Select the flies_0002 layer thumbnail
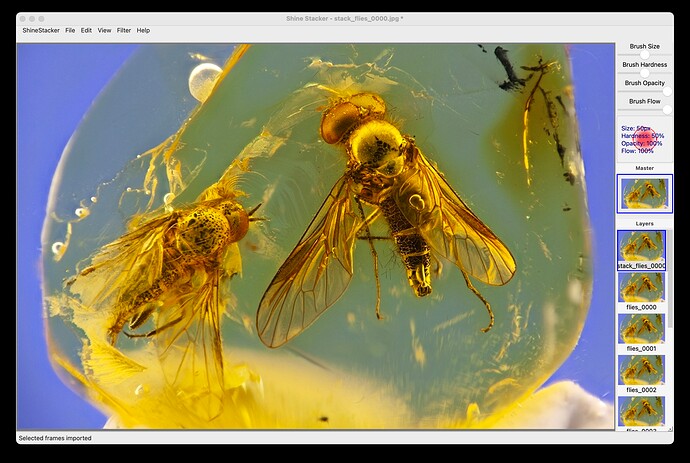The width and height of the screenshot is (690, 463). (641, 370)
